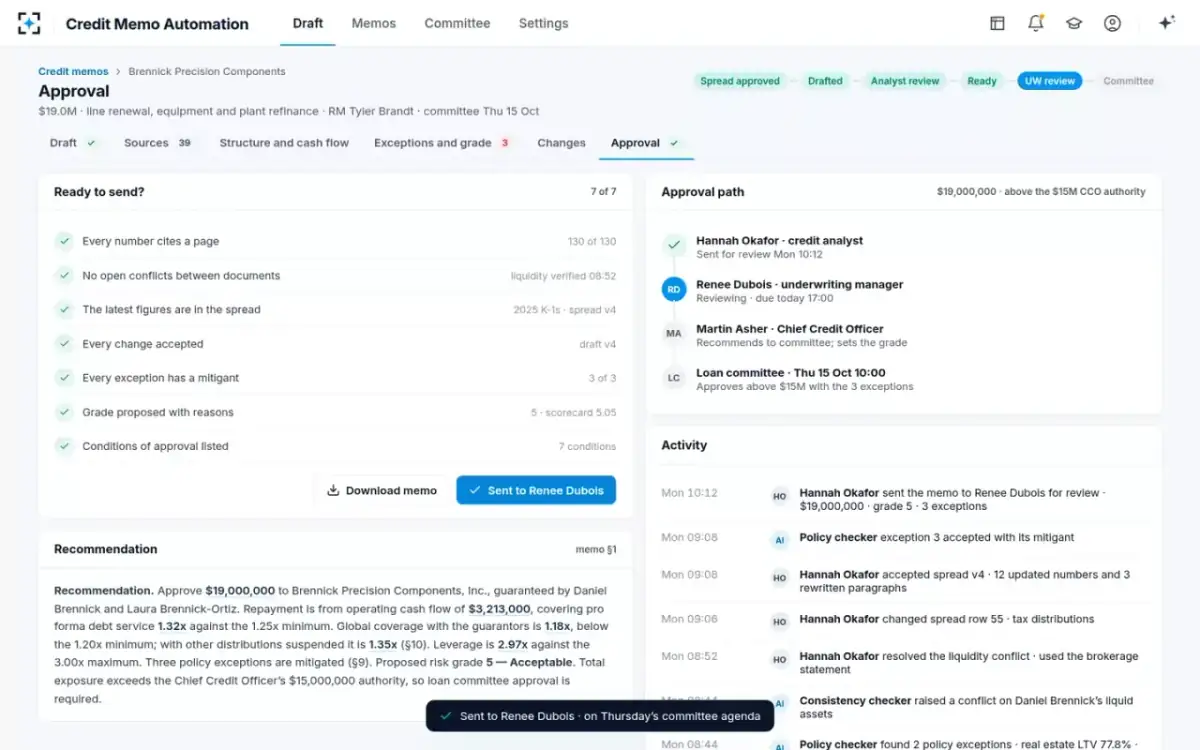
Task: Click check mark for Every change accepted
Action: coord(64,344)
